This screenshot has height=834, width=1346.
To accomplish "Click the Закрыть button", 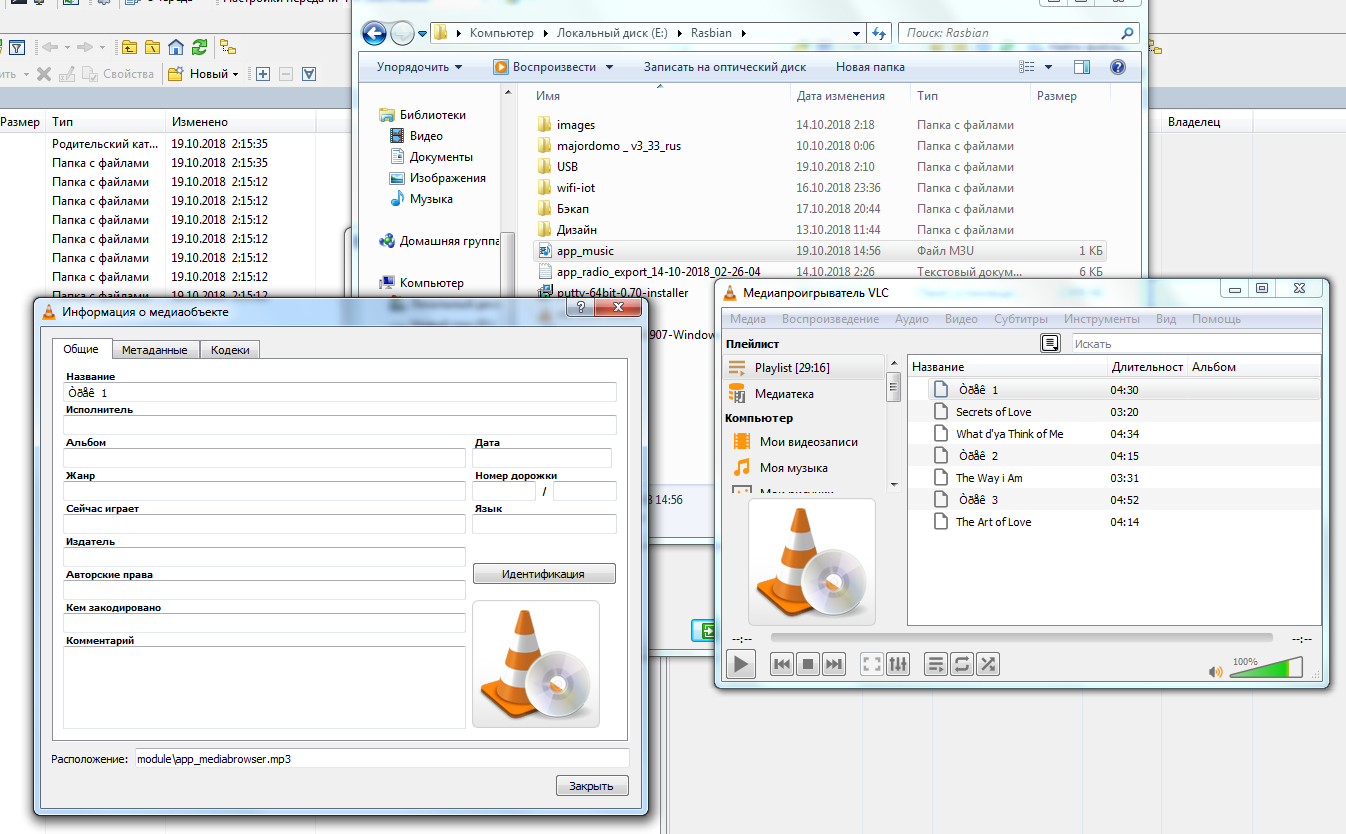I will (x=591, y=786).
